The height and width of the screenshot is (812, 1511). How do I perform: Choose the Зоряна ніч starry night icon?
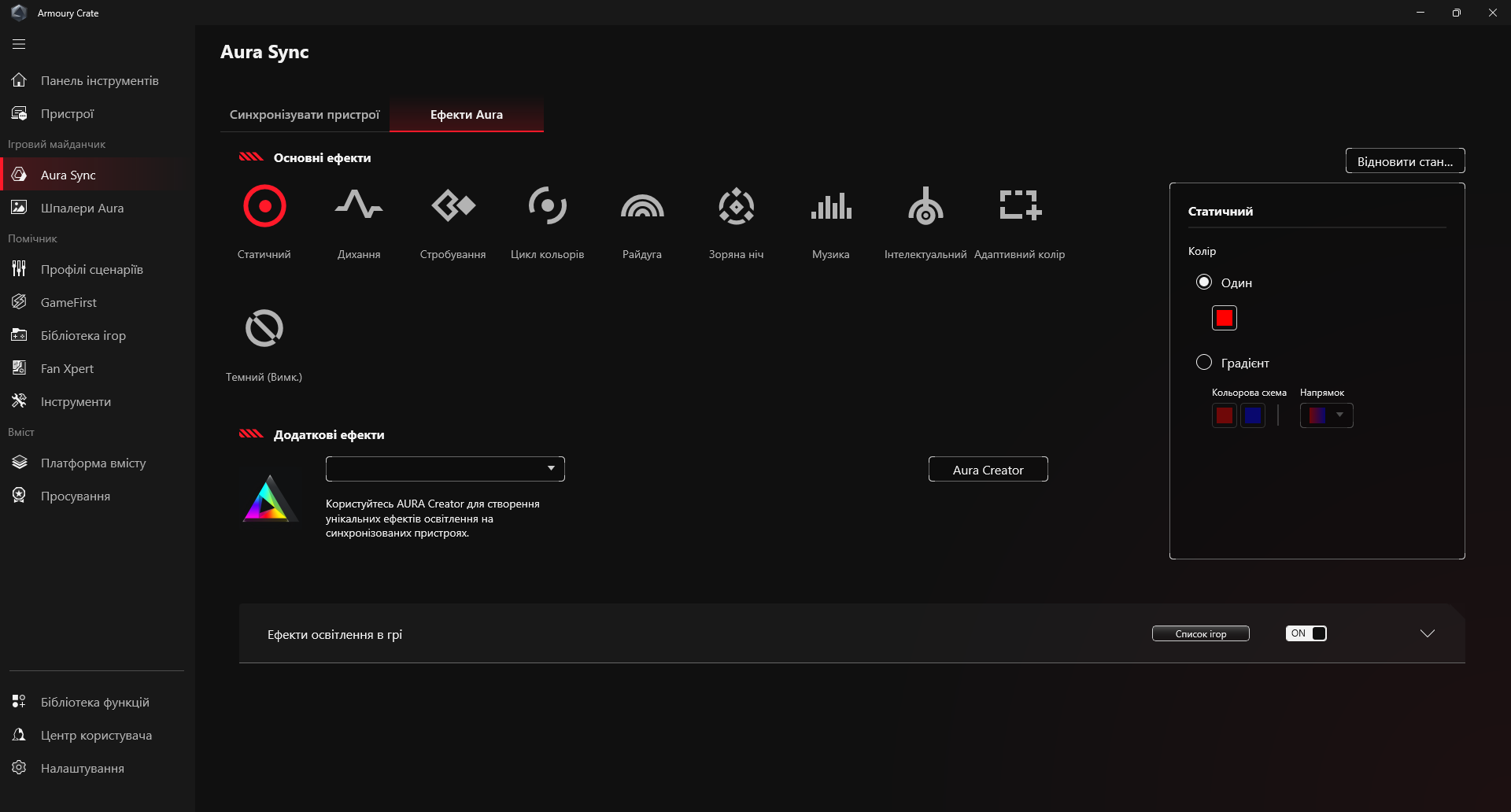[x=737, y=206]
